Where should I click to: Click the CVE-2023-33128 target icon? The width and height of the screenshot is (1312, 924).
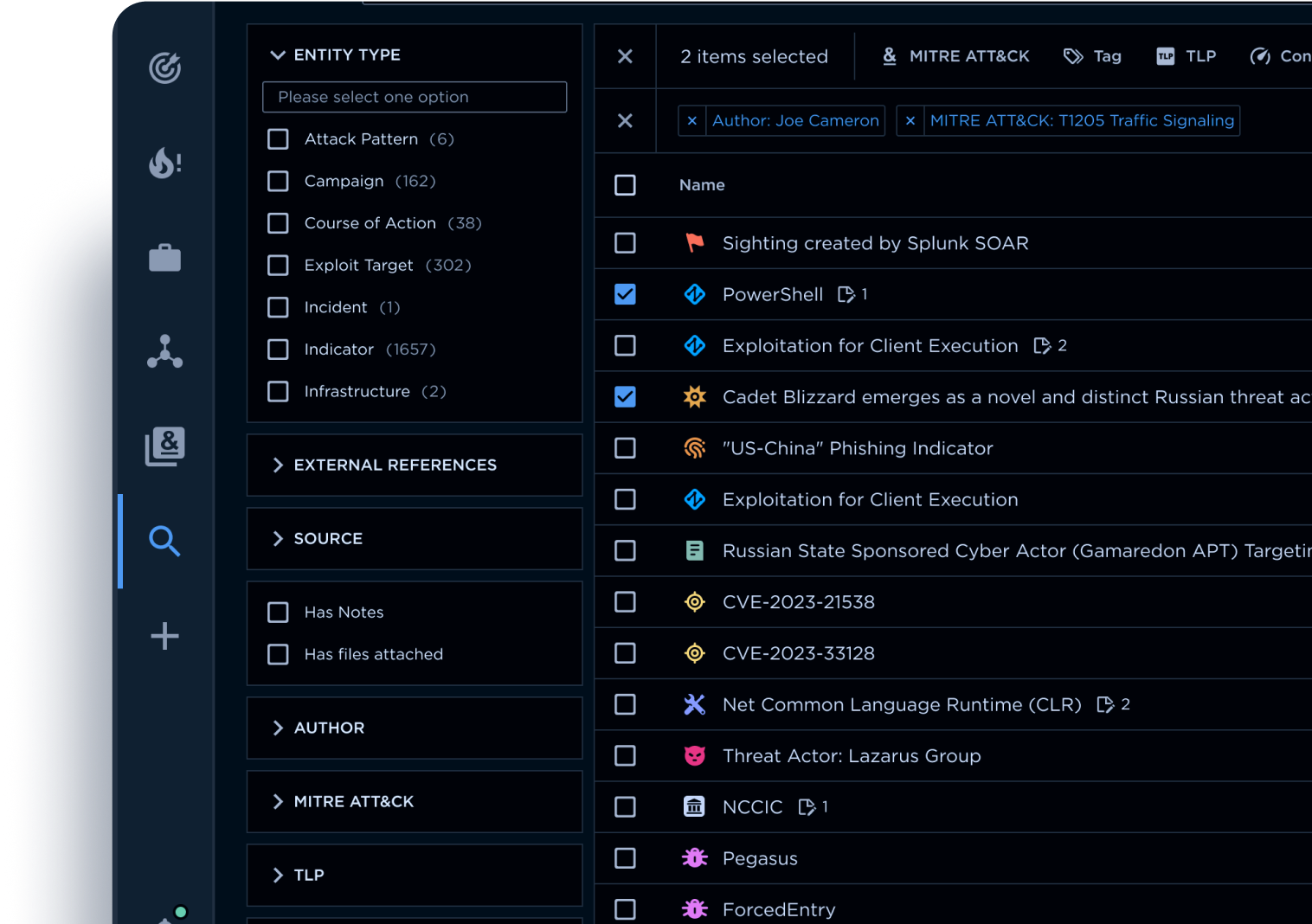point(695,653)
